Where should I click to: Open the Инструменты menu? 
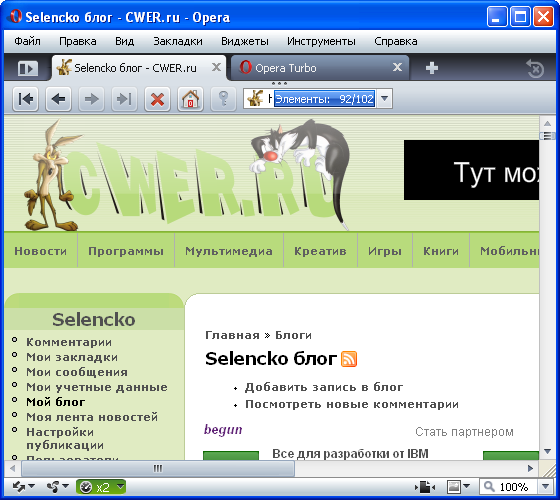321,41
